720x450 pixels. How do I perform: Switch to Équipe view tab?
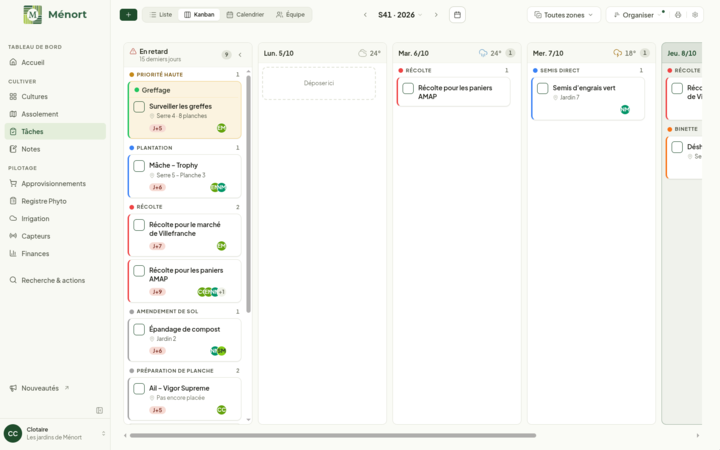pyautogui.click(x=290, y=15)
